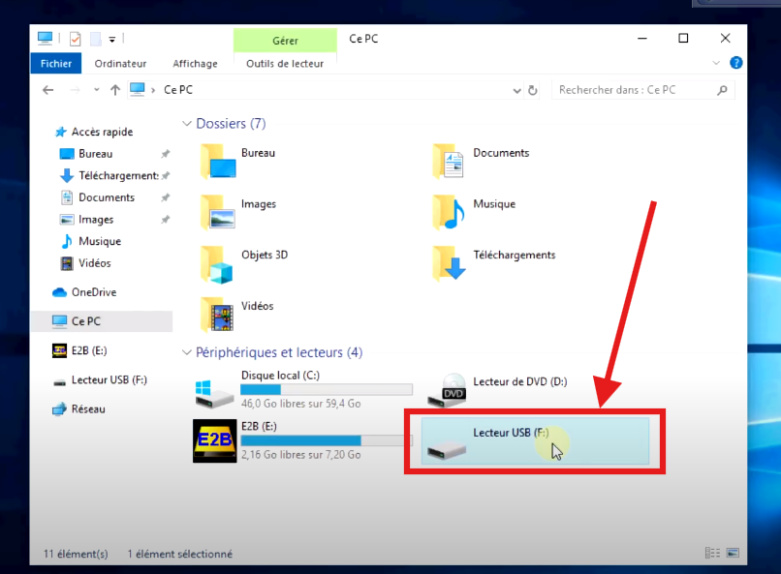Viewport: 781px width, 574px height.
Task: Expand the address bar history dropdown
Action: click(517, 91)
